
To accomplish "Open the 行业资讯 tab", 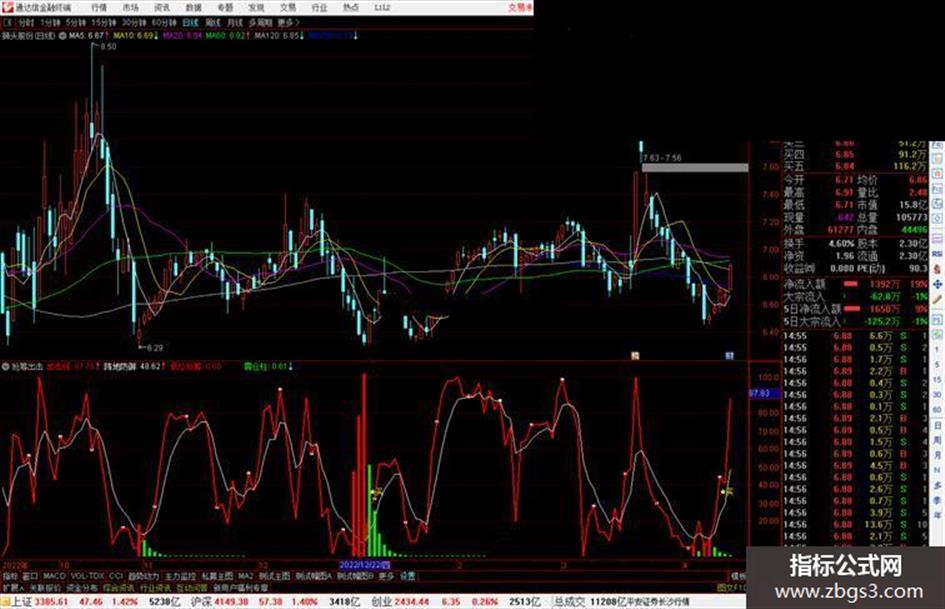I will (x=155, y=588).
